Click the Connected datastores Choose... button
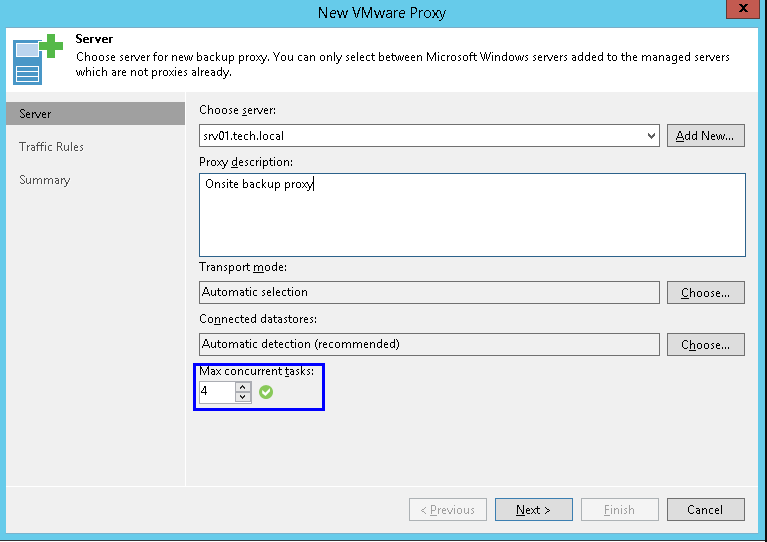Image resolution: width=767 pixels, height=542 pixels. 705,344
